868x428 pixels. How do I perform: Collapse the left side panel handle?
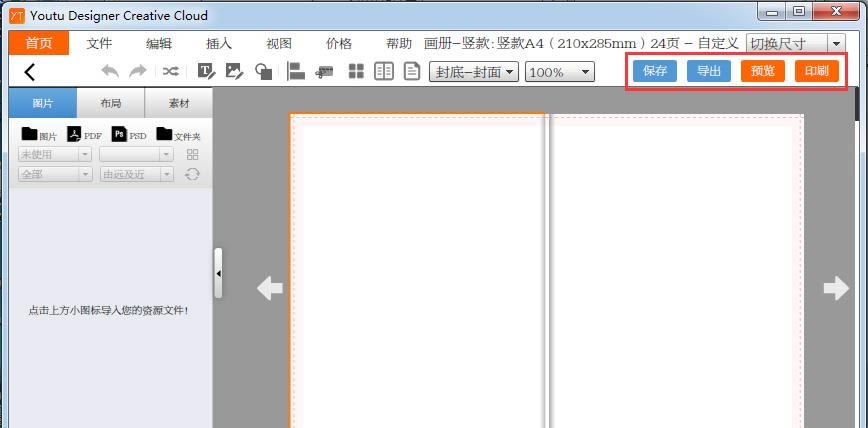point(219,273)
